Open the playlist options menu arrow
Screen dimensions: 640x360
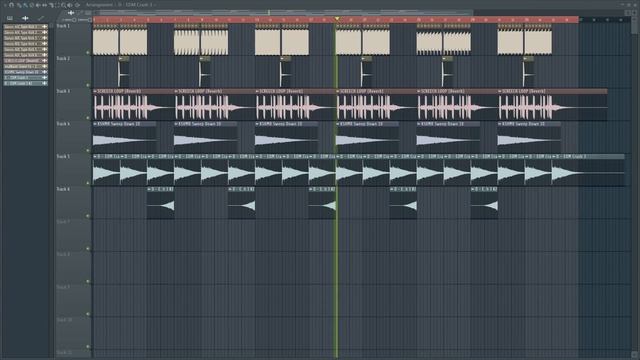tap(4, 5)
